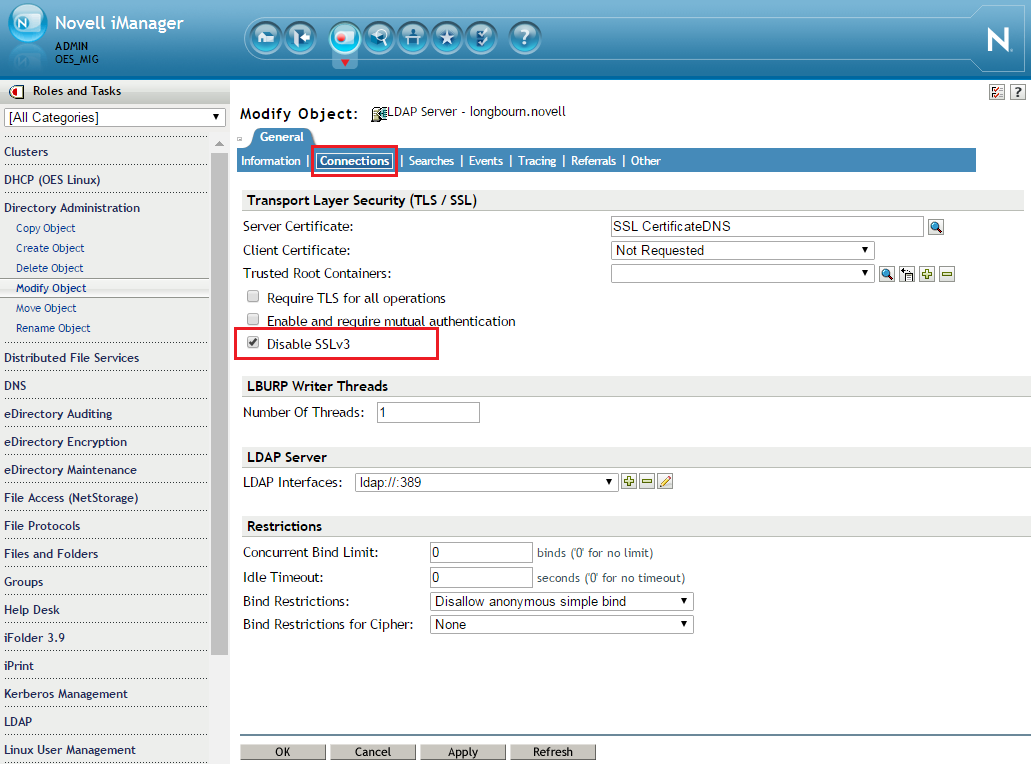Viewport: 1031px width, 764px height.
Task: Click the OK button
Action: point(283,752)
